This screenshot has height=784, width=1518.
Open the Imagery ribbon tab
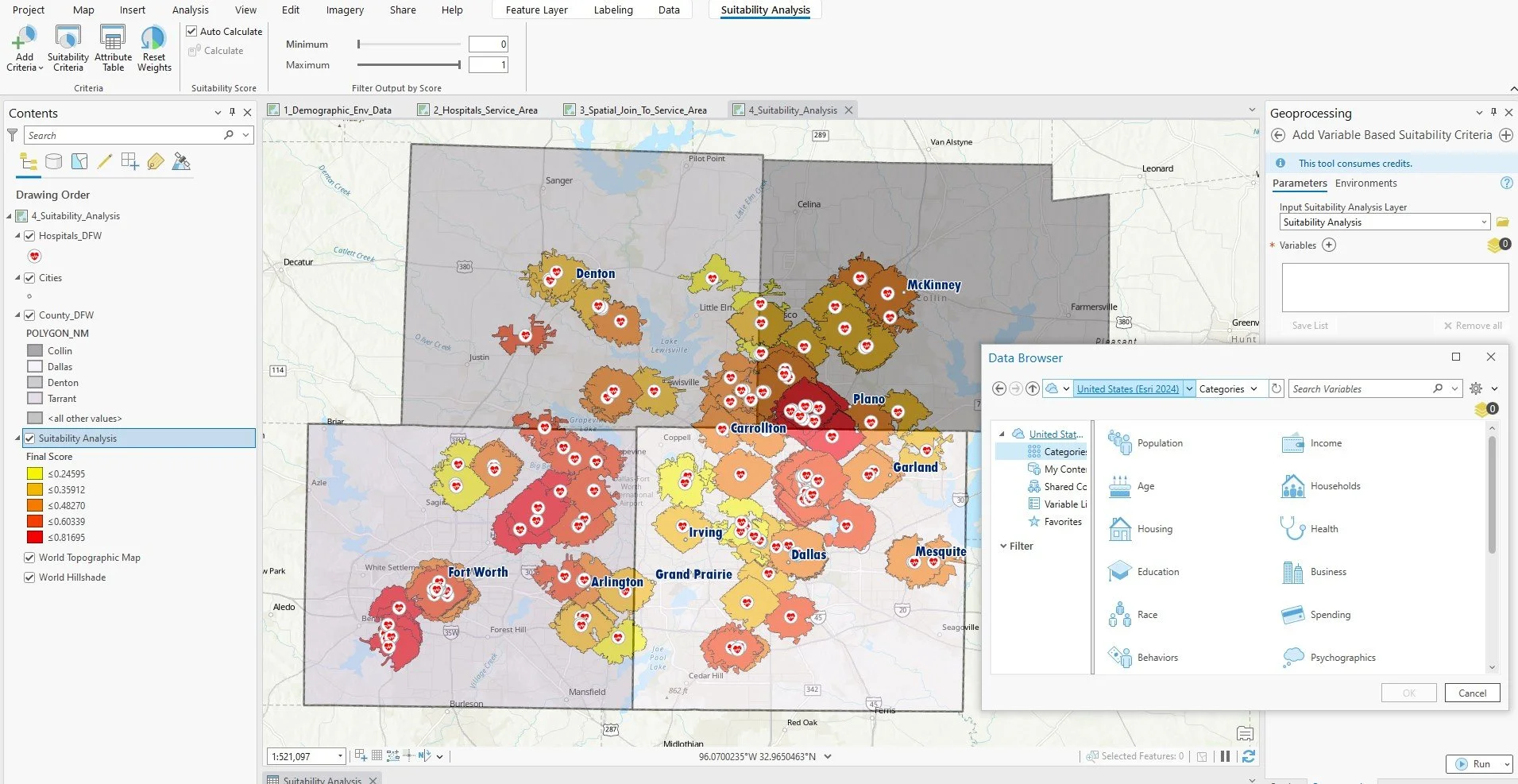click(345, 10)
